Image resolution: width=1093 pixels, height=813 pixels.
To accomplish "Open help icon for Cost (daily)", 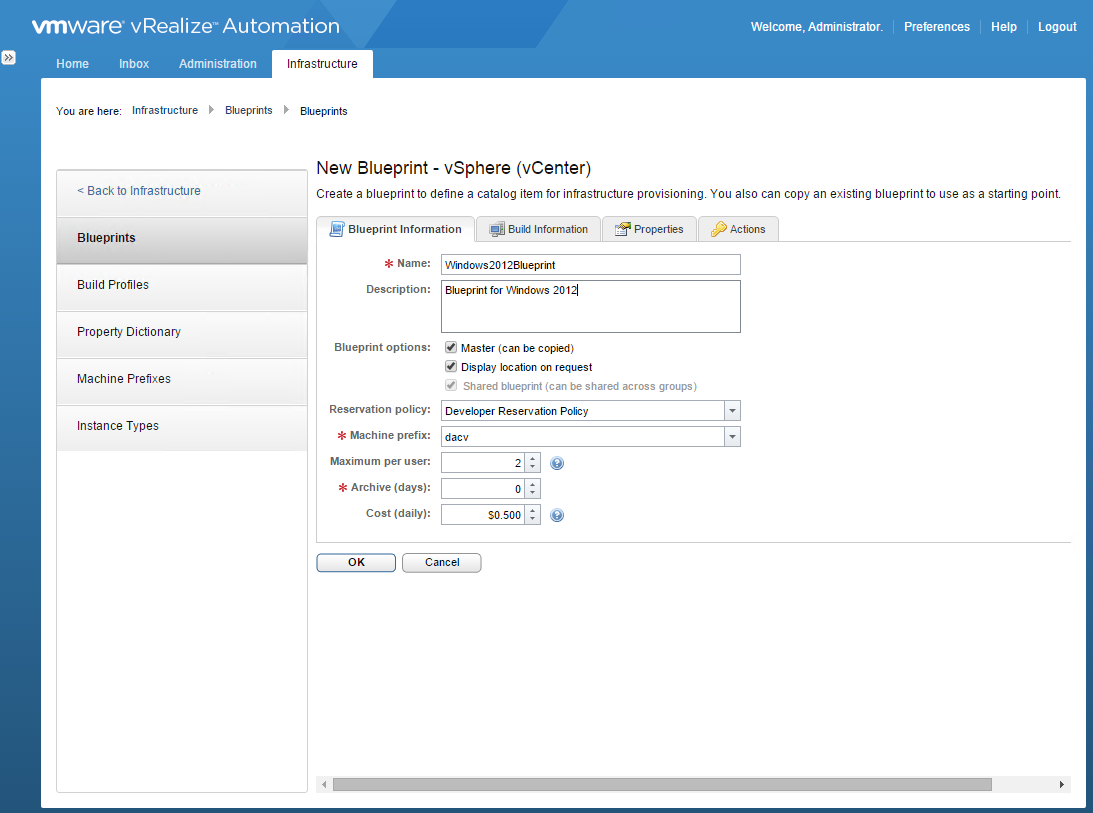I will coord(557,515).
